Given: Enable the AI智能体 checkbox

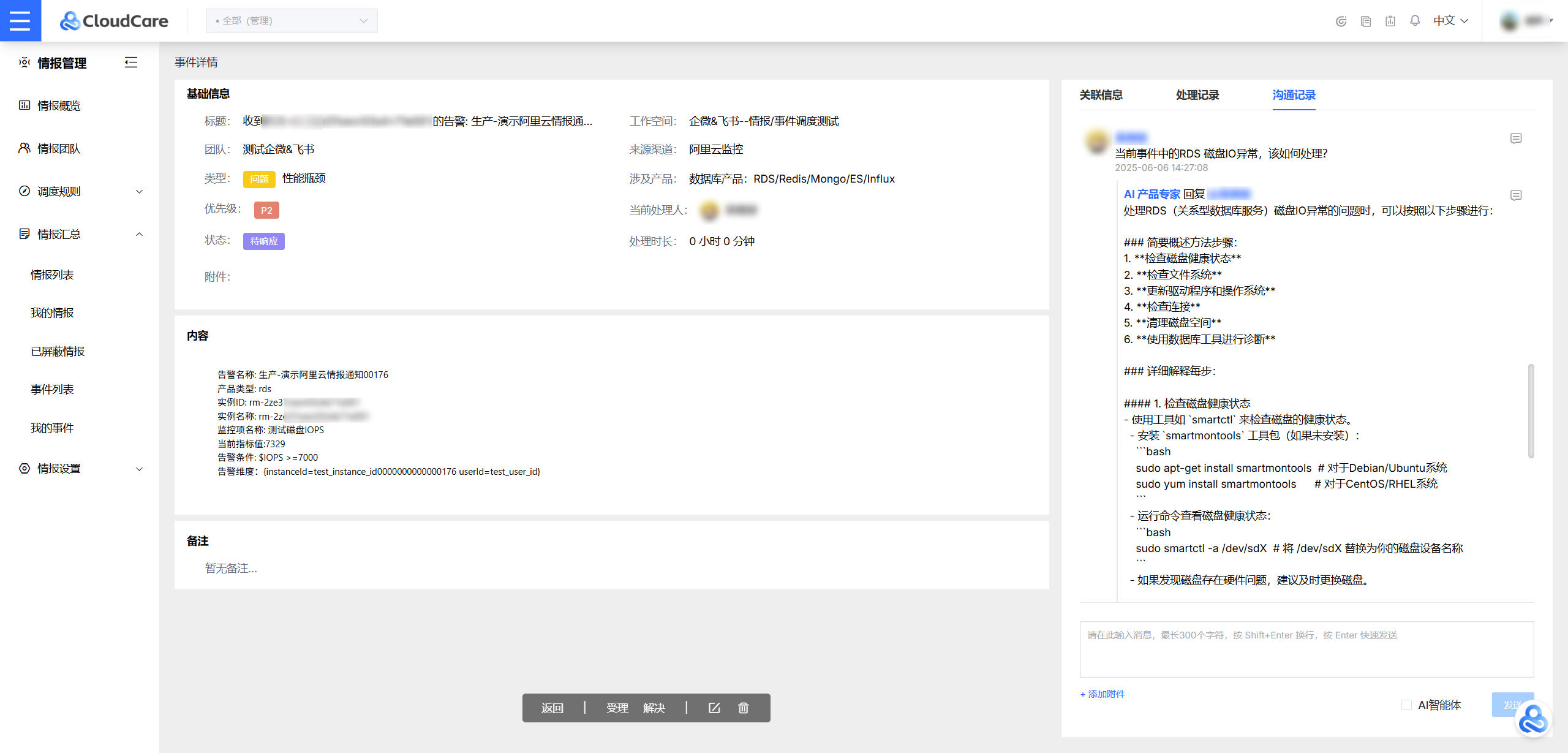Looking at the screenshot, I should click(1406, 705).
